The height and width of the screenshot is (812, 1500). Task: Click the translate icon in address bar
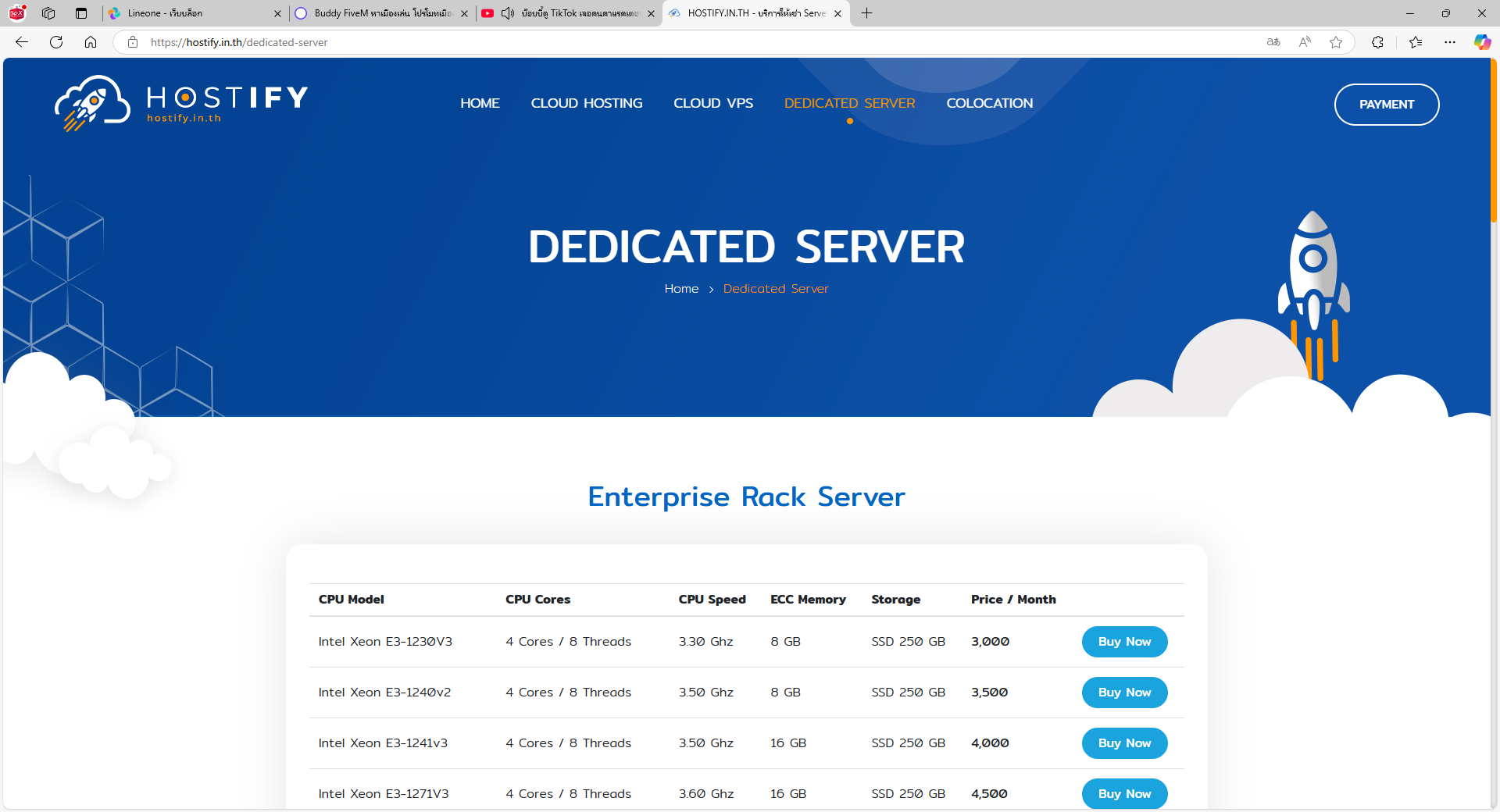(1273, 42)
